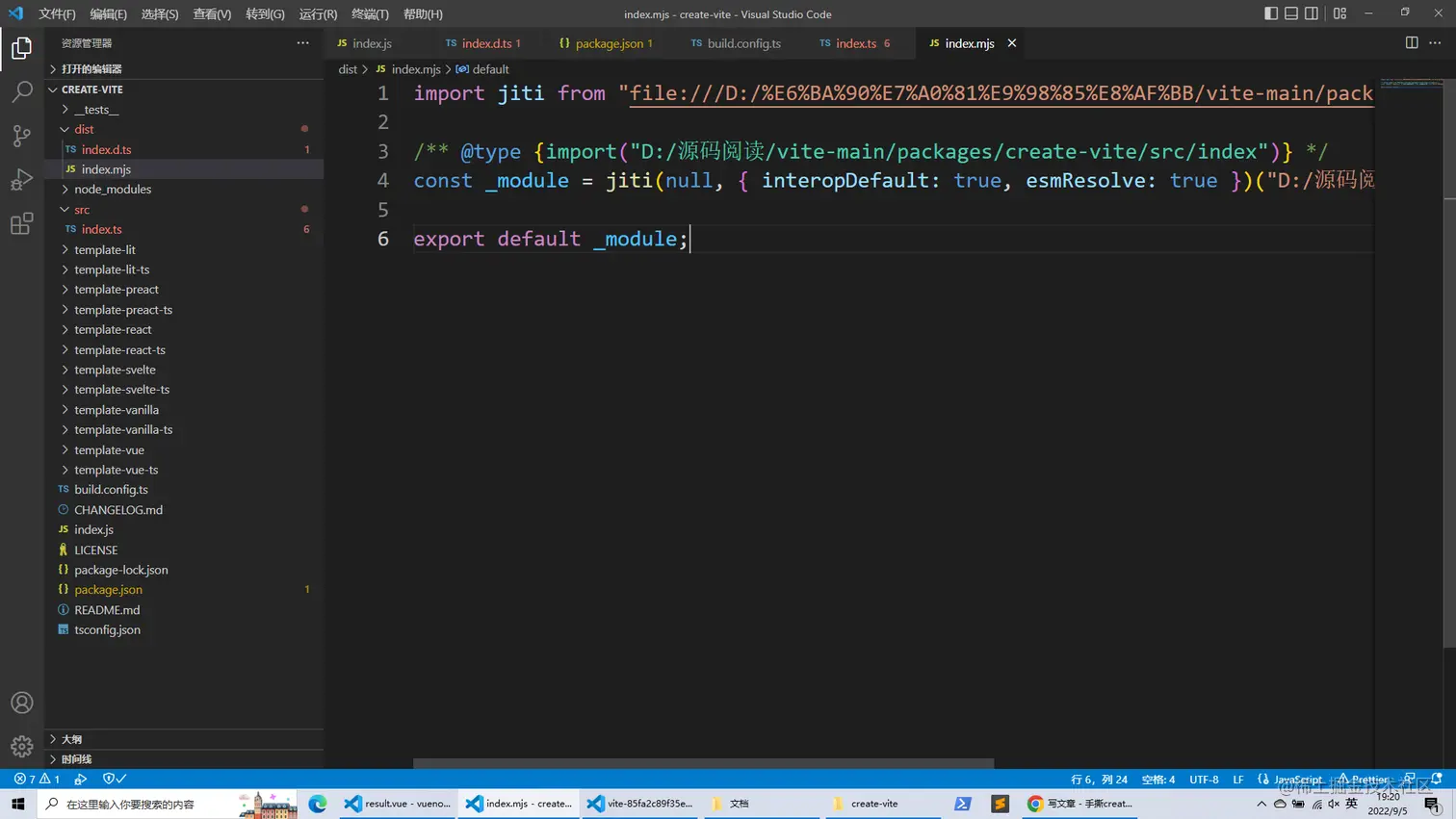Open the 终端(T) menu

click(370, 14)
